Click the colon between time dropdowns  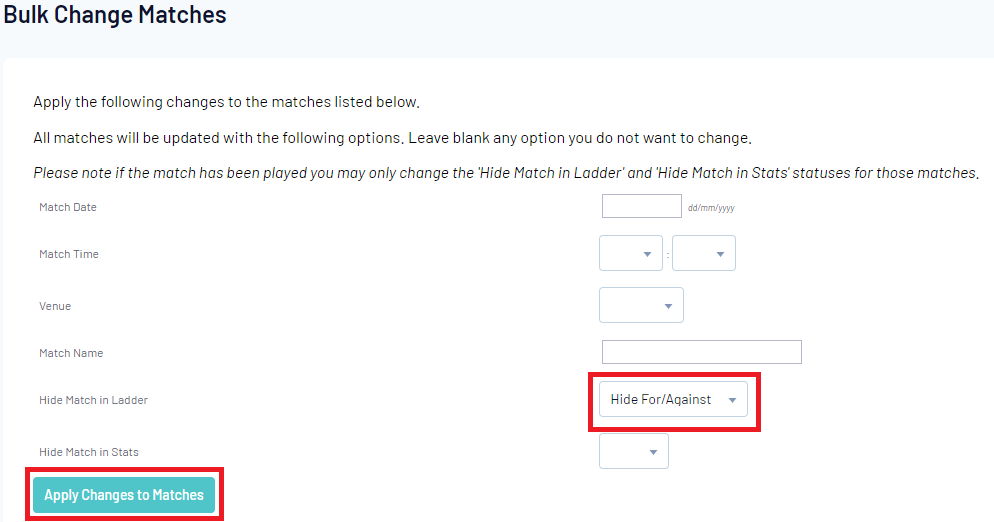pos(668,255)
